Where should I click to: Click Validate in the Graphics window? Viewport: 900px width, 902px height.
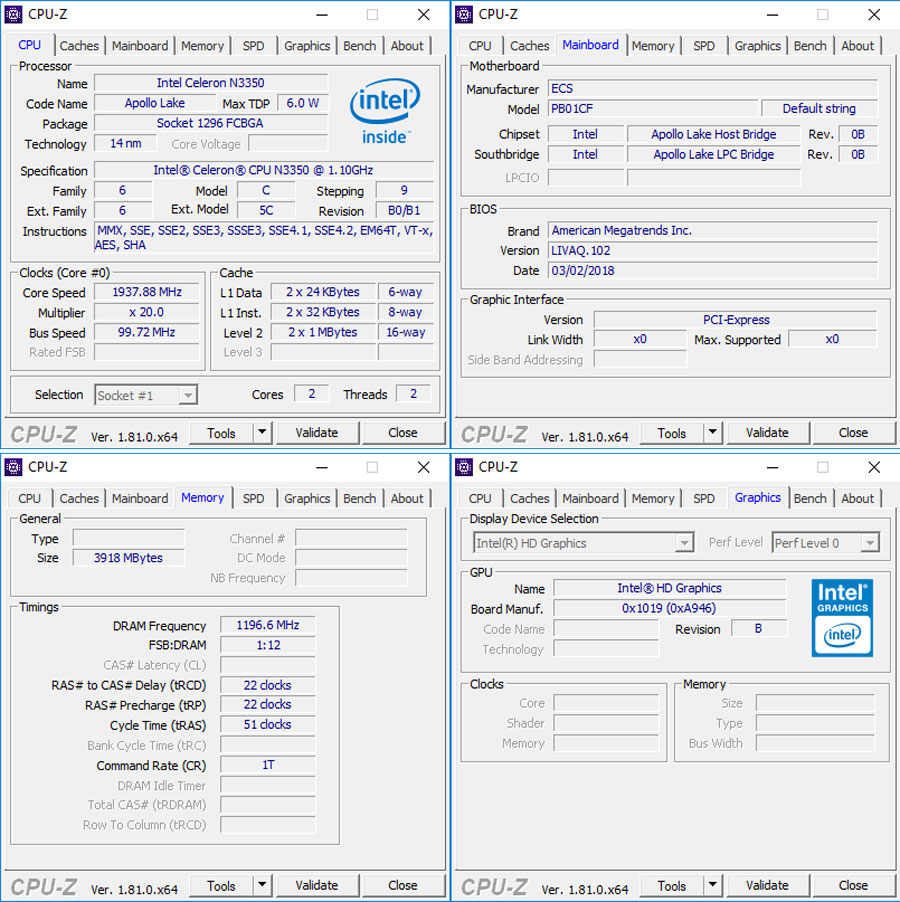[767, 885]
